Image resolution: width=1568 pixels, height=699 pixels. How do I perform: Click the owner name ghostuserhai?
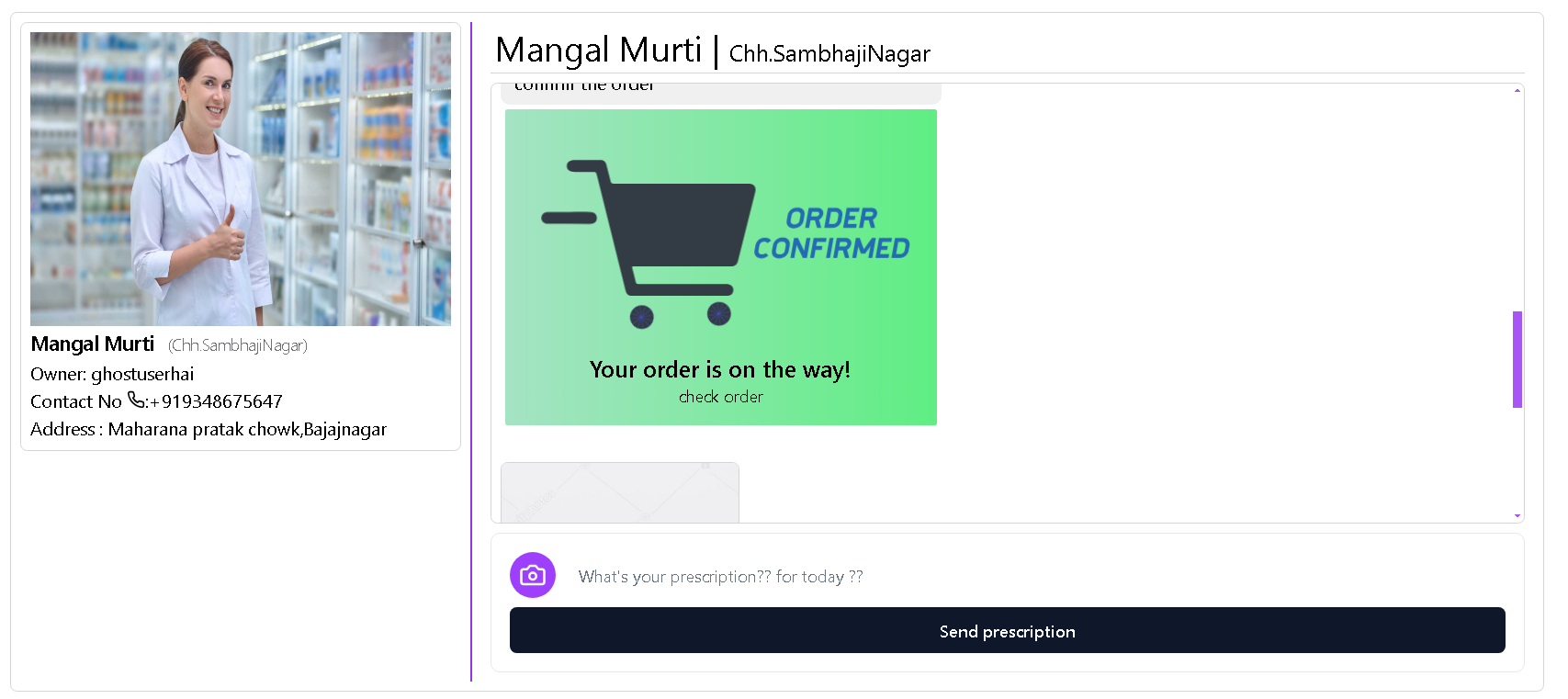pos(142,374)
